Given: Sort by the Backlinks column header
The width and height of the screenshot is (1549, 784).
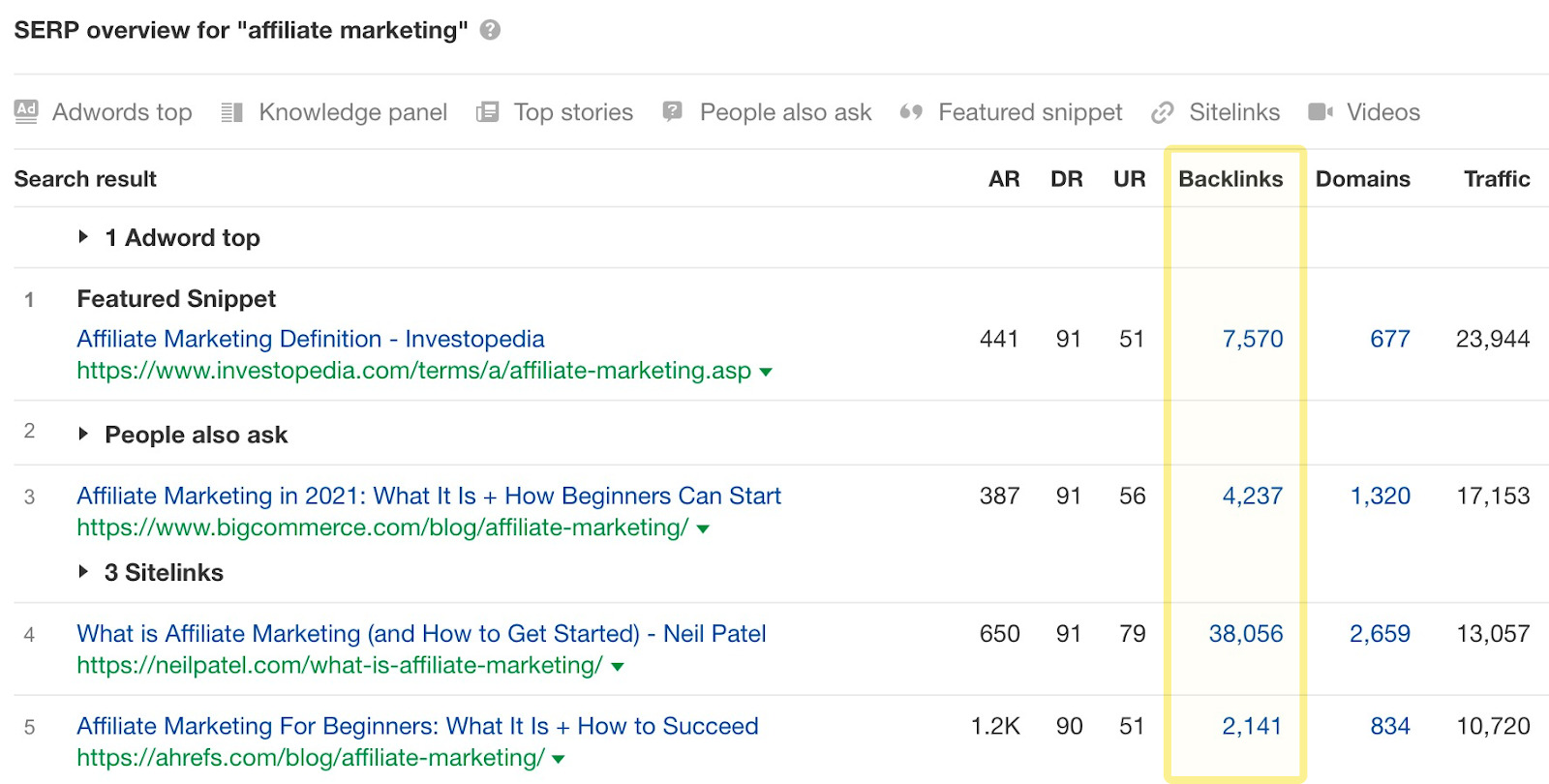Looking at the screenshot, I should (1230, 179).
